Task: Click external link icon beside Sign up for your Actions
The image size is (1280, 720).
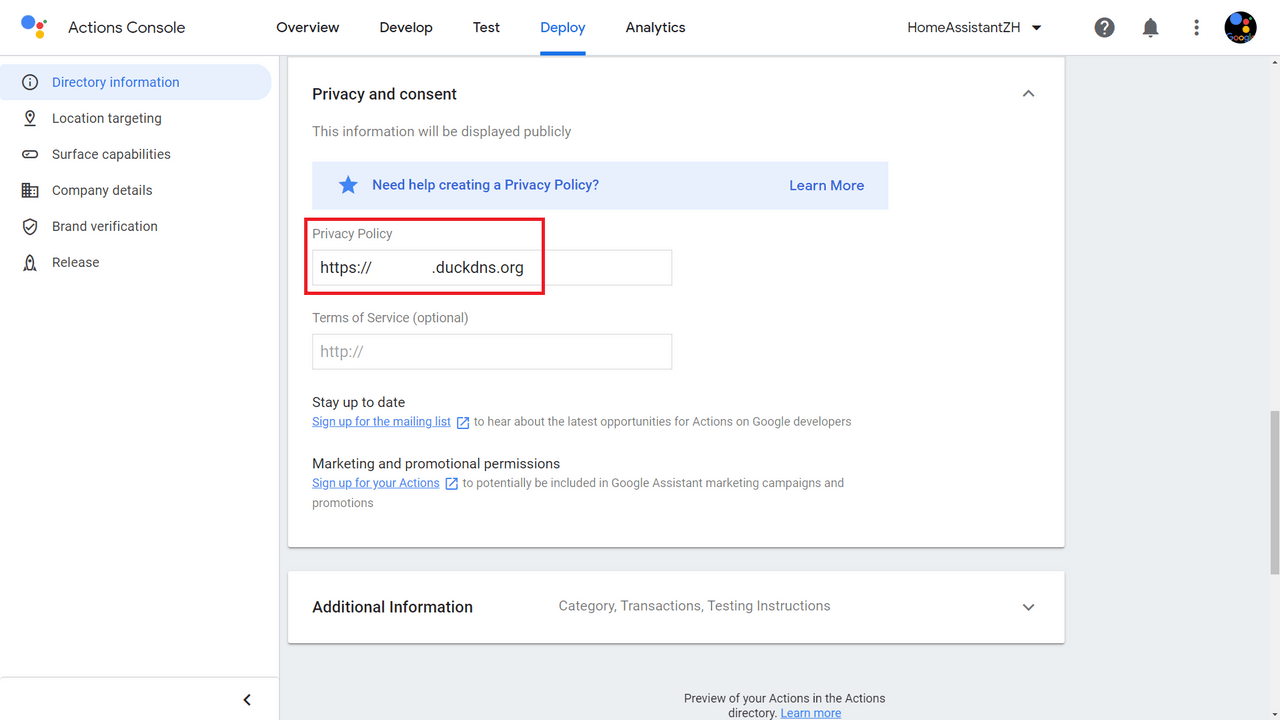Action: click(451, 484)
